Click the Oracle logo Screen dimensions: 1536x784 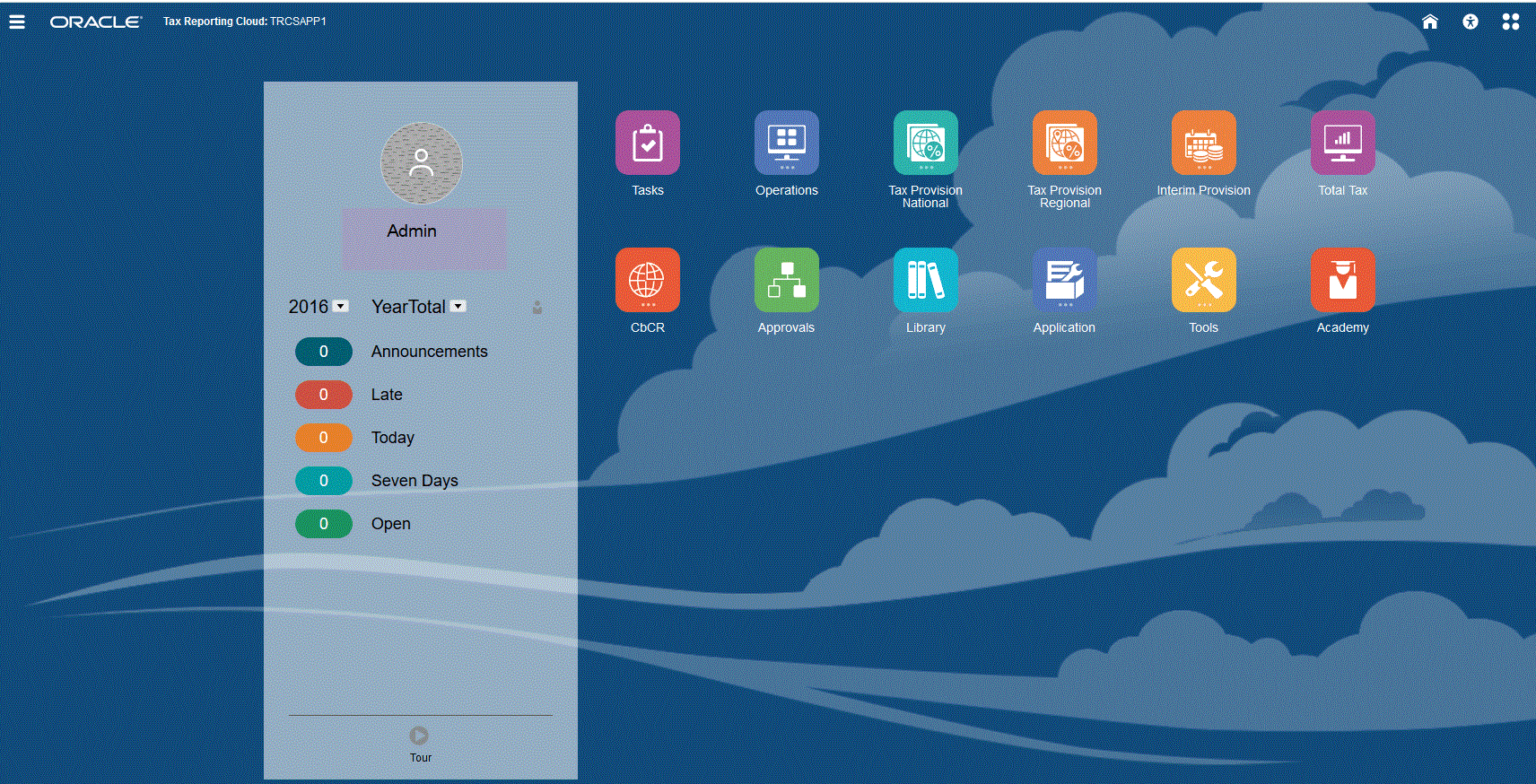click(96, 22)
